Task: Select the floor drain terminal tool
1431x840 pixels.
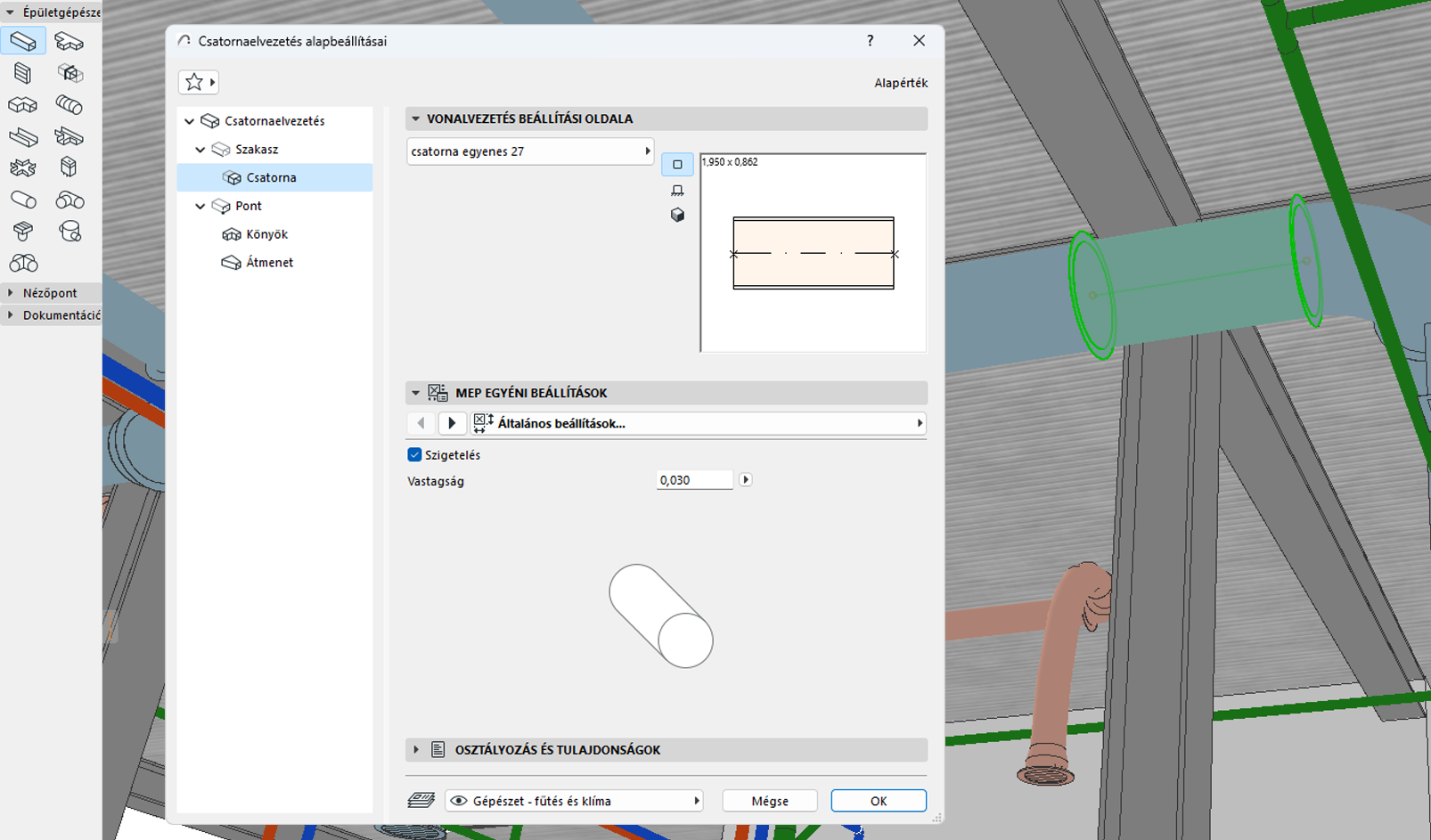Action: 23,232
